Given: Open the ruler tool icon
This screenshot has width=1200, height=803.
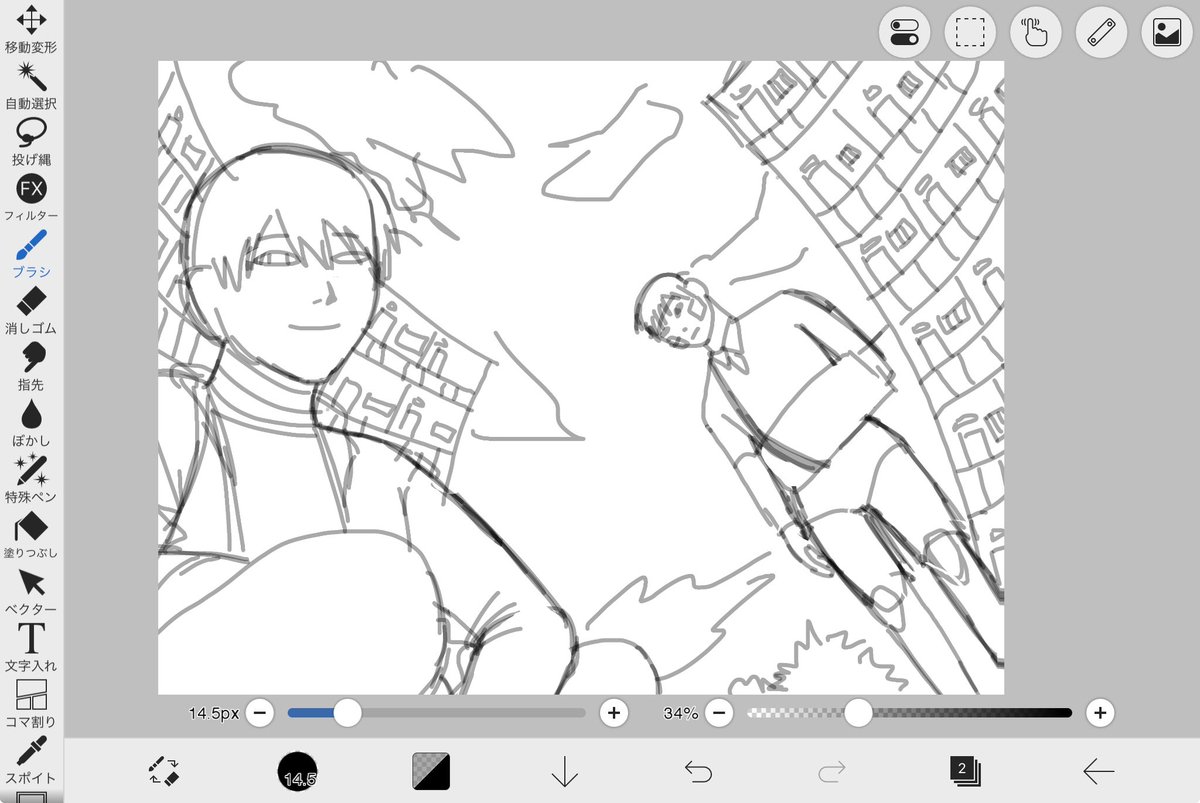Looking at the screenshot, I should [1101, 33].
